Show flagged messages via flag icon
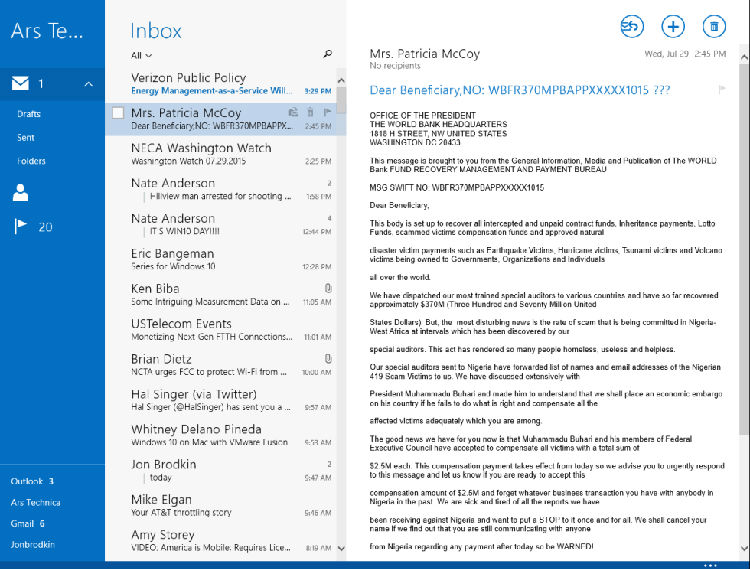Screen dimensions: 750x569 pos(20,227)
